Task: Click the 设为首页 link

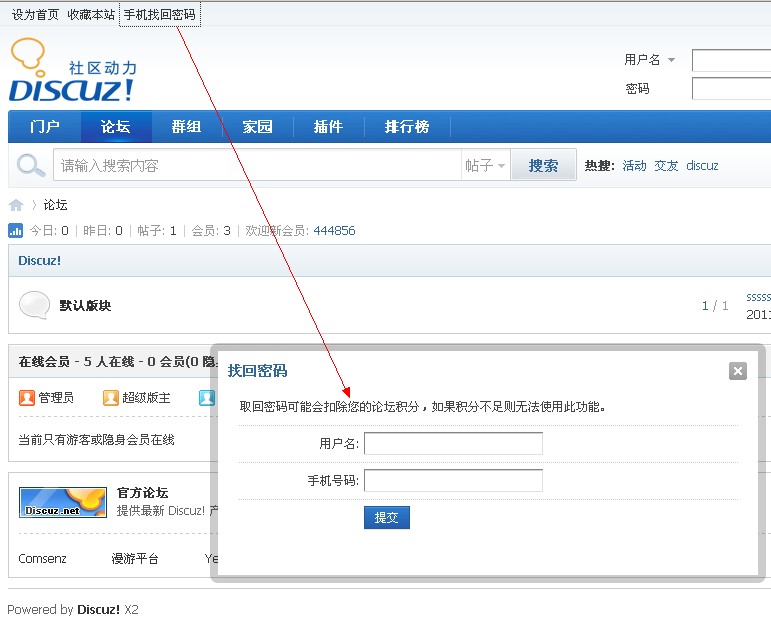Action: click(x=35, y=15)
